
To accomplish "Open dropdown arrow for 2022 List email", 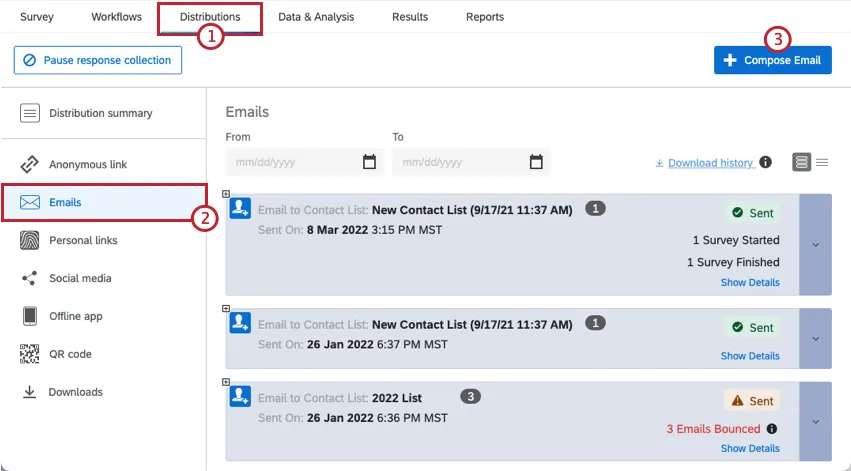I will tap(816, 422).
